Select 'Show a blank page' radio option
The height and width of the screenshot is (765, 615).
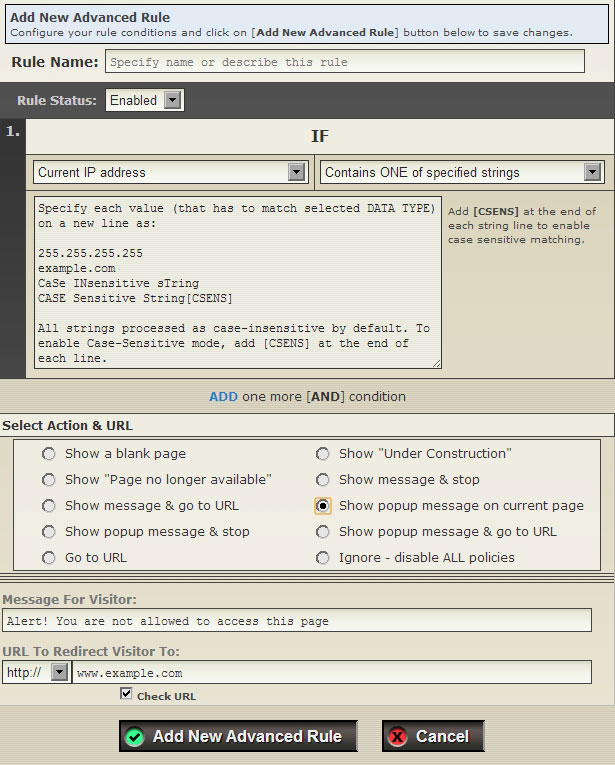49,454
